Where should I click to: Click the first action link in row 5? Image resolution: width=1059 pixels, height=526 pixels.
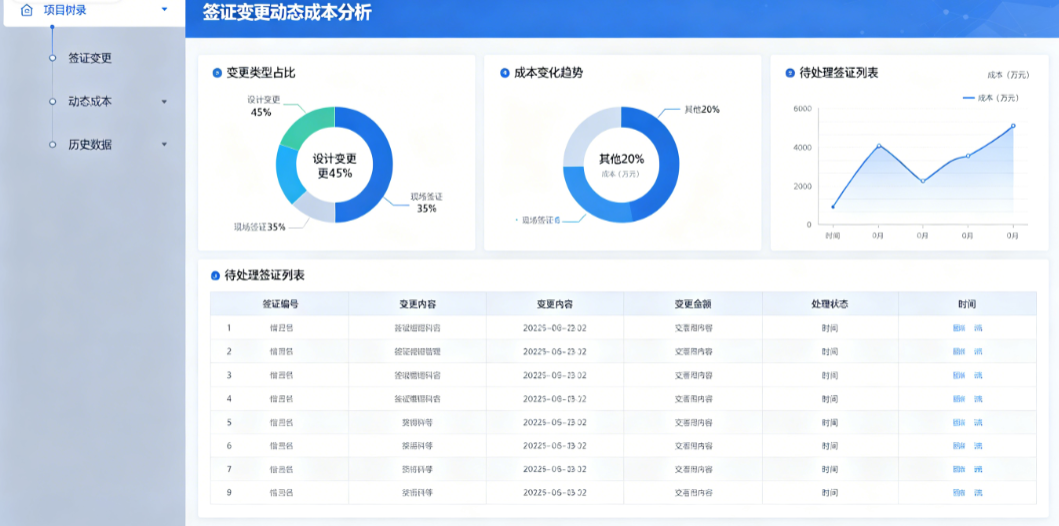click(958, 423)
